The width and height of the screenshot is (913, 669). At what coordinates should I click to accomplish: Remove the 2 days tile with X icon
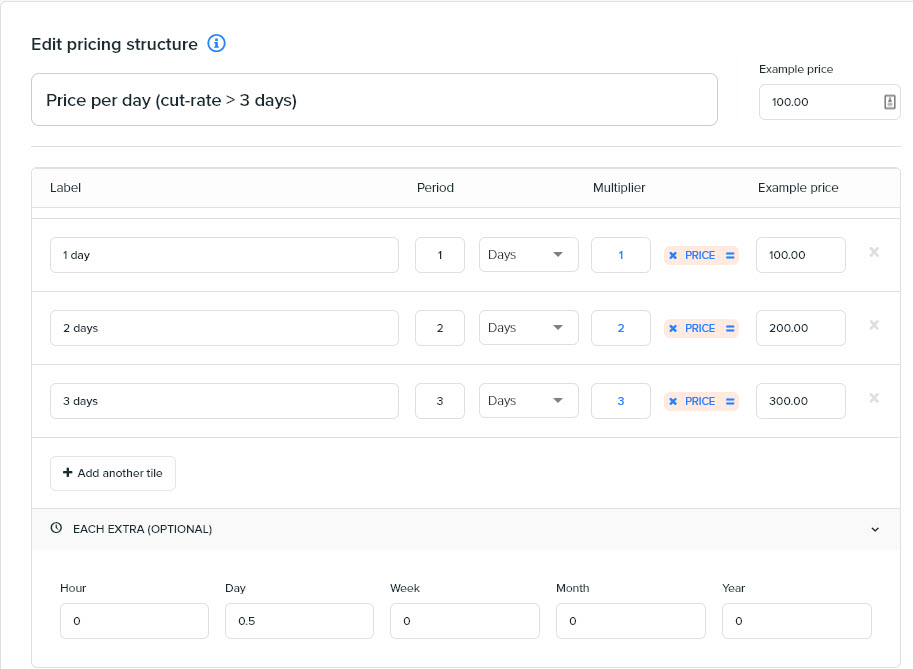(874, 325)
